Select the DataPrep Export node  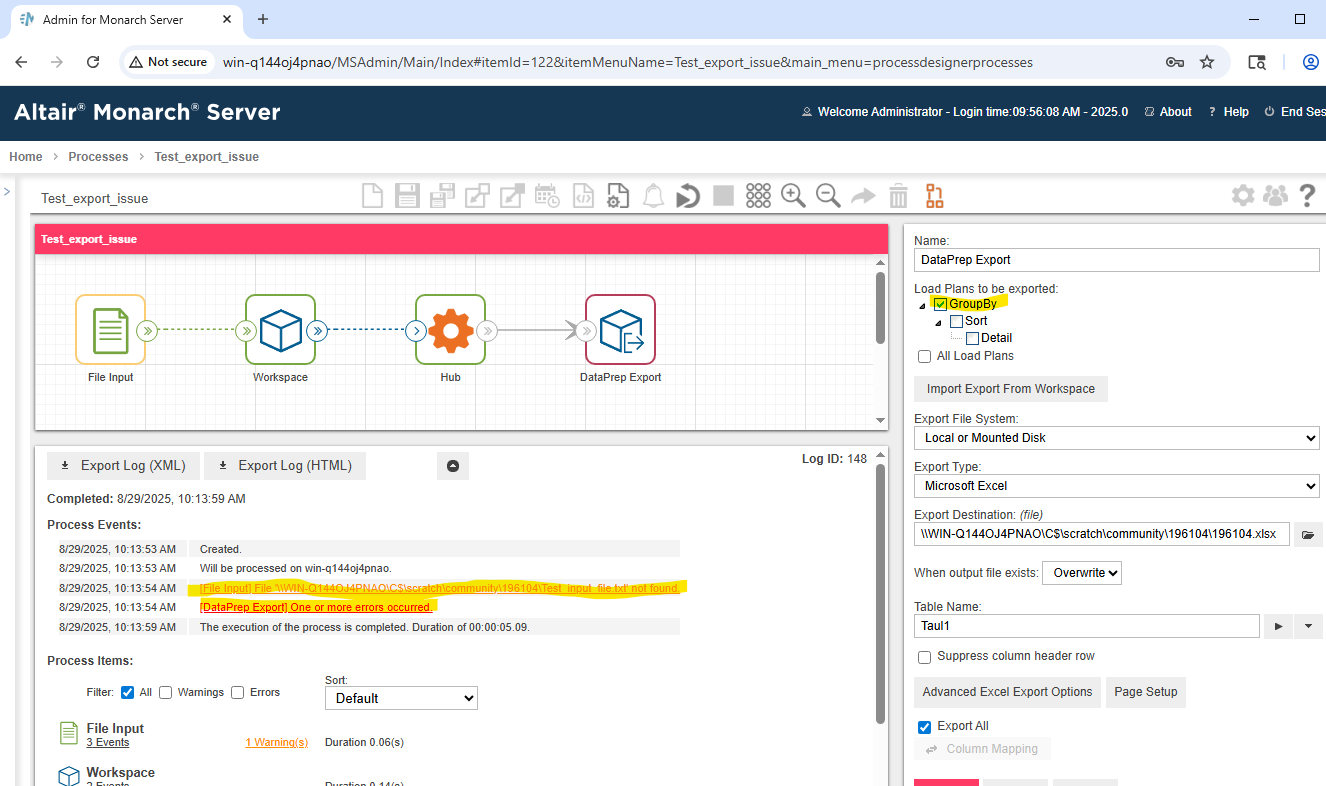tap(620, 329)
